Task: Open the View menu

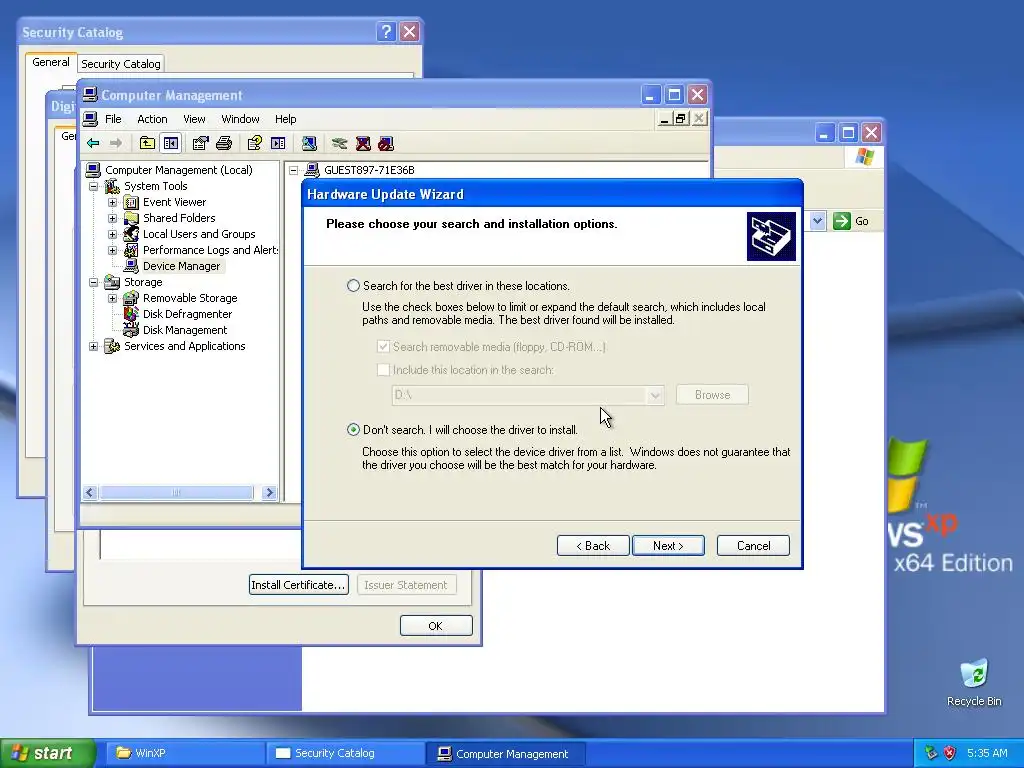Action: coord(194,119)
